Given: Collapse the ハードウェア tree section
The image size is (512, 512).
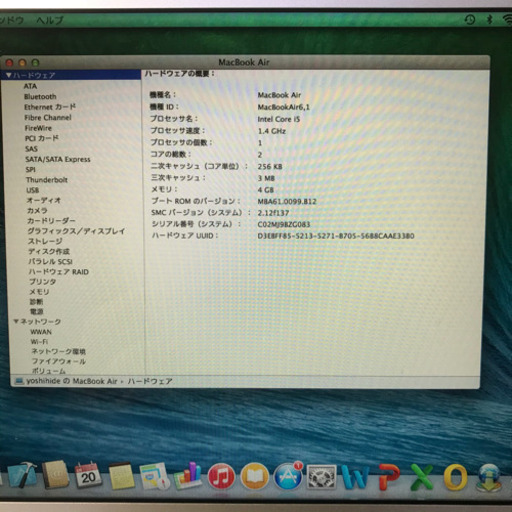Looking at the screenshot, I should [8, 75].
